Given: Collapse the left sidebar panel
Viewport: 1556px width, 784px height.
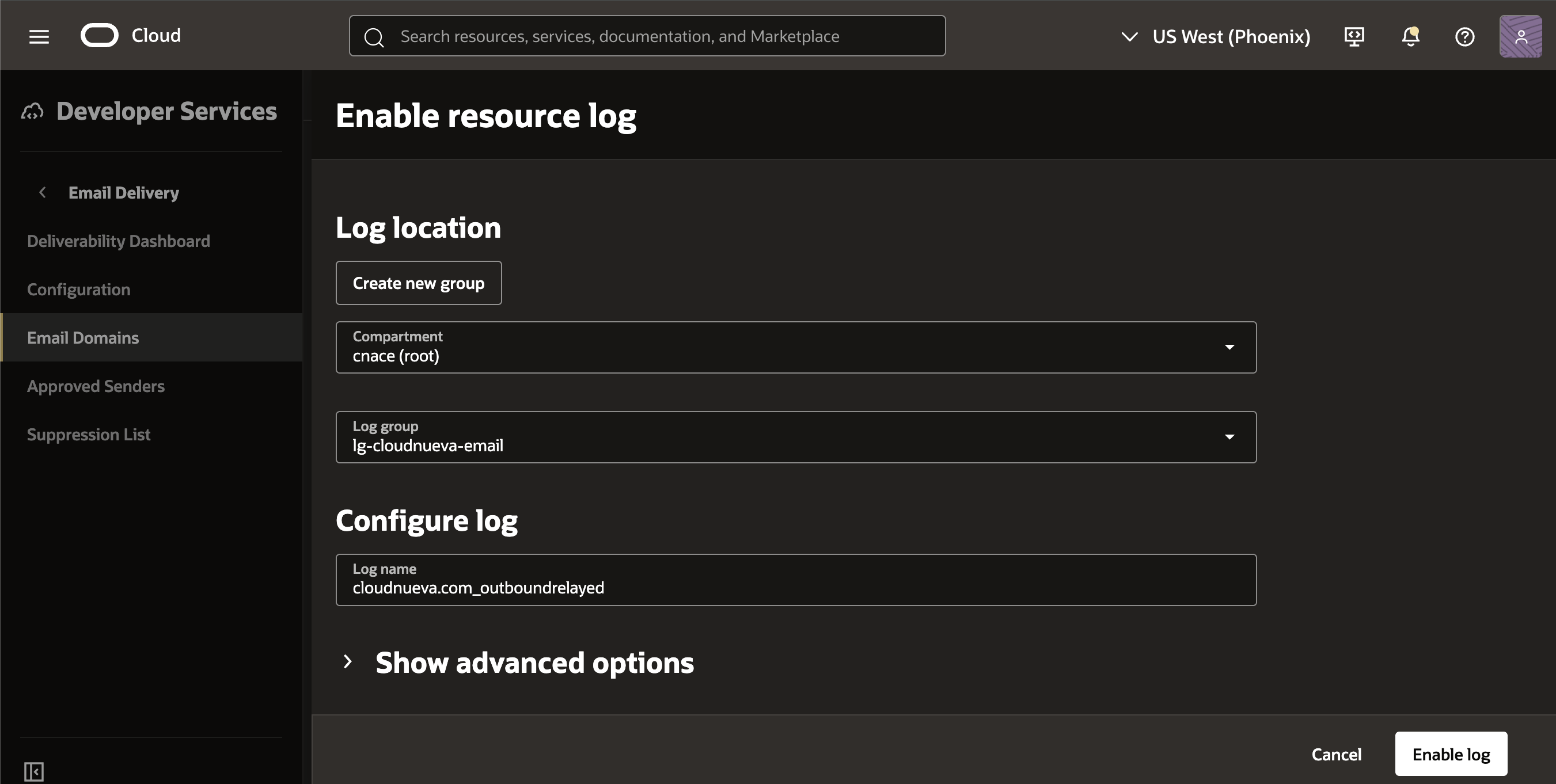Looking at the screenshot, I should click(33, 771).
